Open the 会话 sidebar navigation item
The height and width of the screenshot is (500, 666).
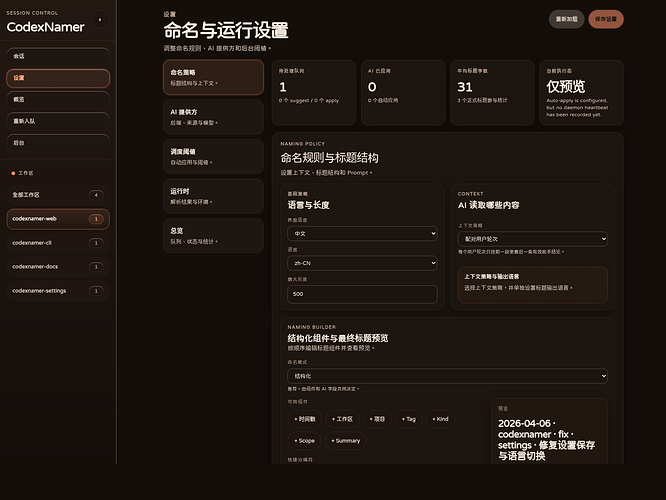58,56
